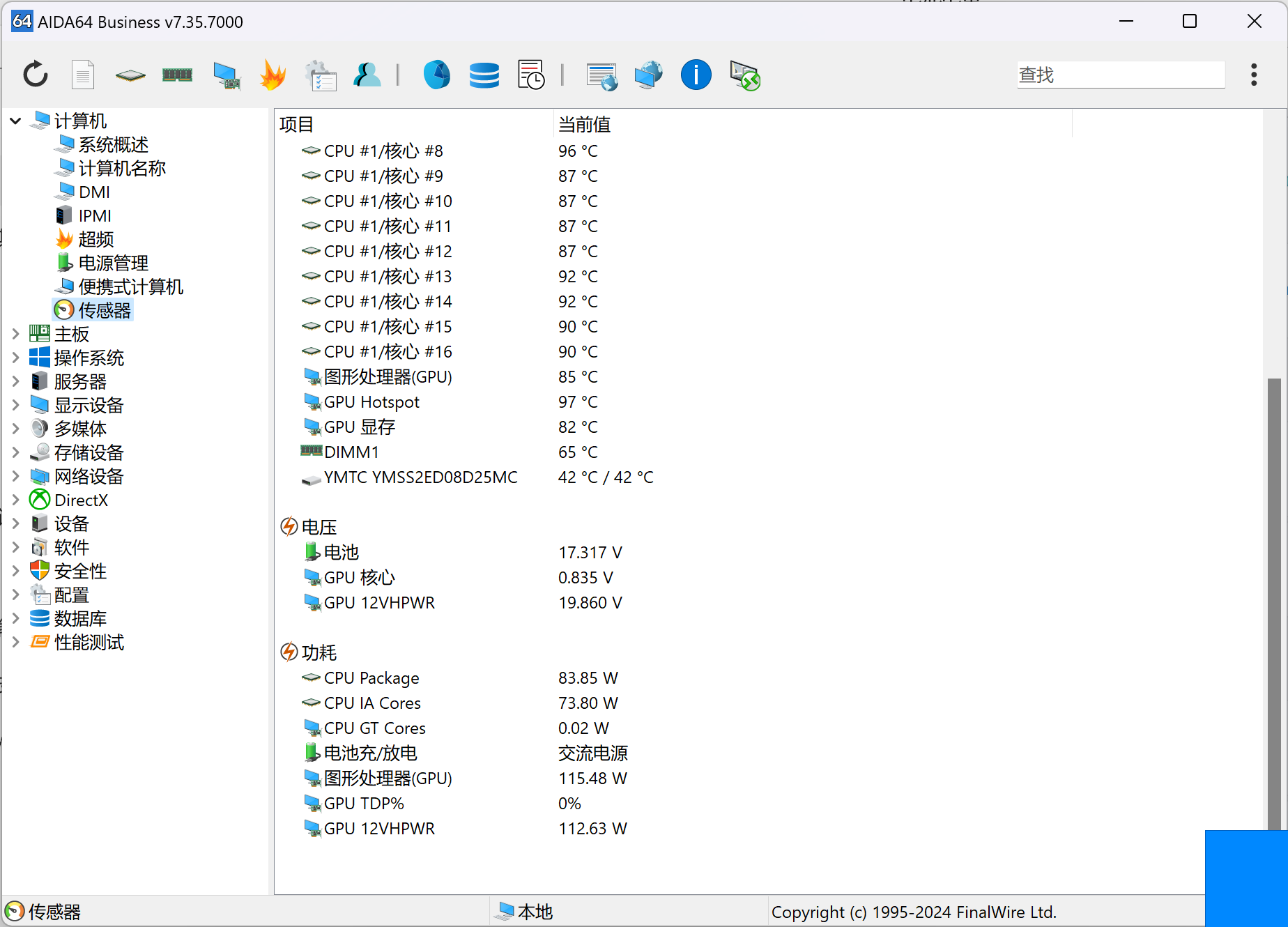Click the Refresh toolbar icon

[36, 75]
